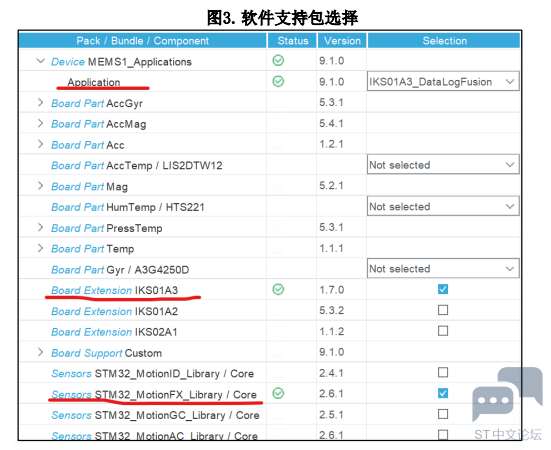551x450 pixels.
Task: Expand the Board Part Acc row (version 1.2.1)
Action: click(40, 144)
